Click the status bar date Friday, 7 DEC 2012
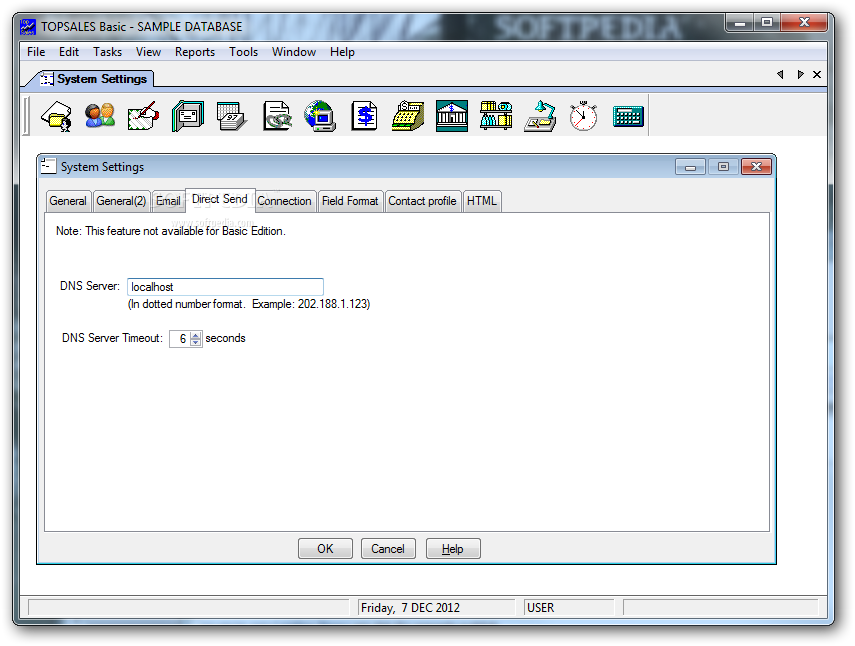 [411, 607]
